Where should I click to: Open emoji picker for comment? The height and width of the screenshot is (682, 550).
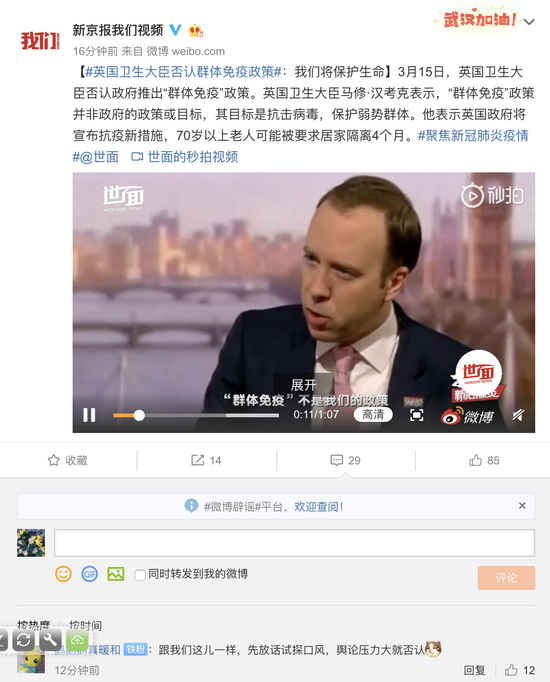click(63, 574)
